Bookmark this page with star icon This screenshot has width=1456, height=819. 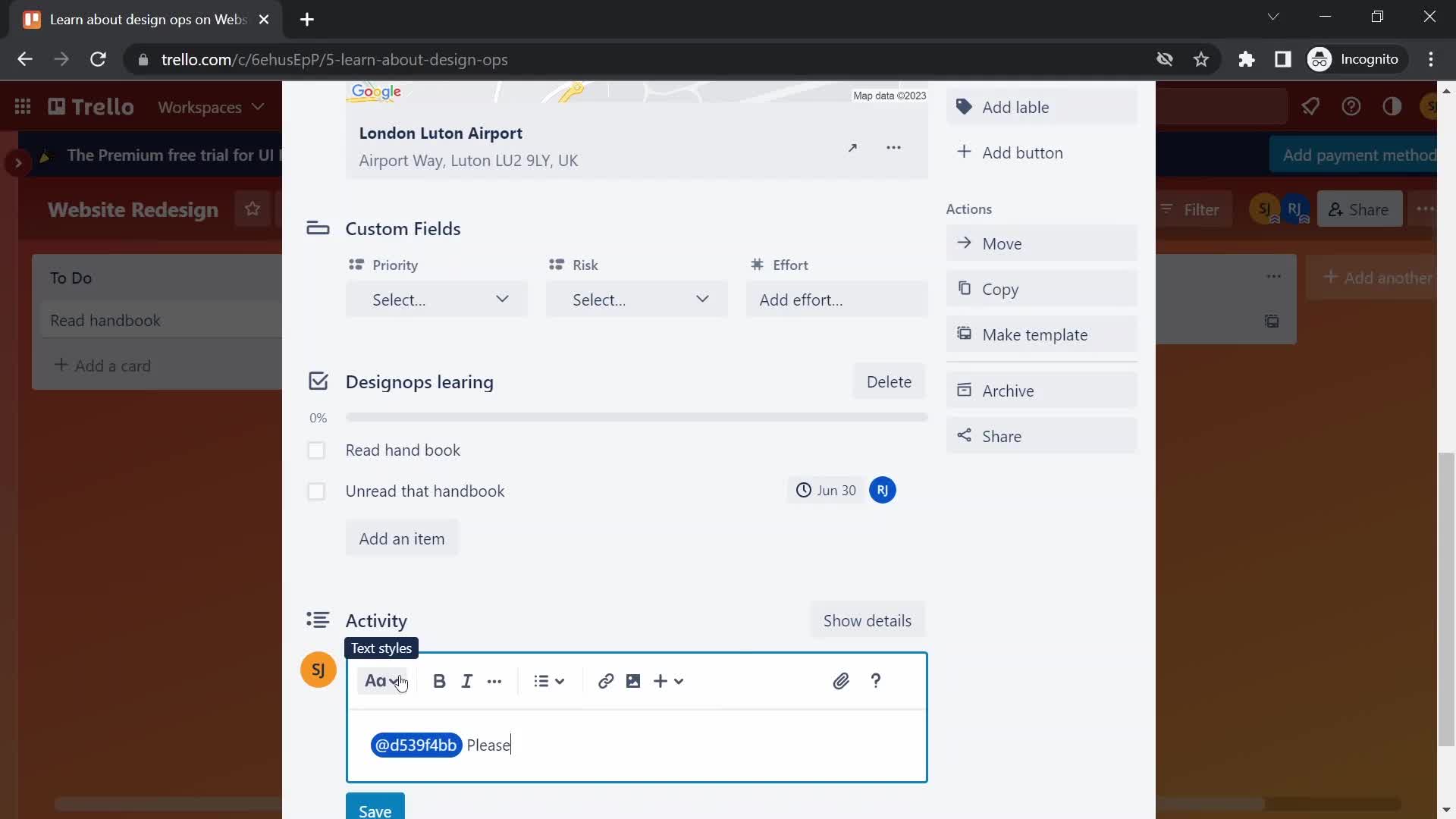(x=1201, y=59)
